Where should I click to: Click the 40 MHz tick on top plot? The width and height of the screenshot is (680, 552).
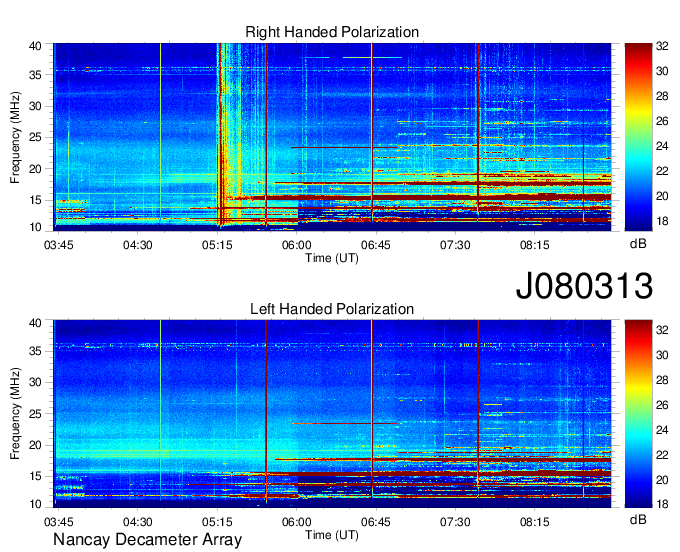coord(35,46)
